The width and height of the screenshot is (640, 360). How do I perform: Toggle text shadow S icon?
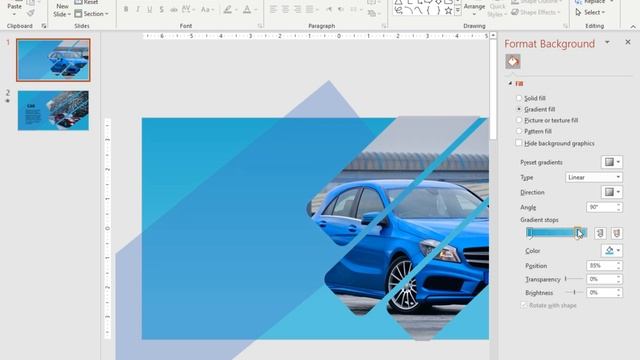(162, 9)
